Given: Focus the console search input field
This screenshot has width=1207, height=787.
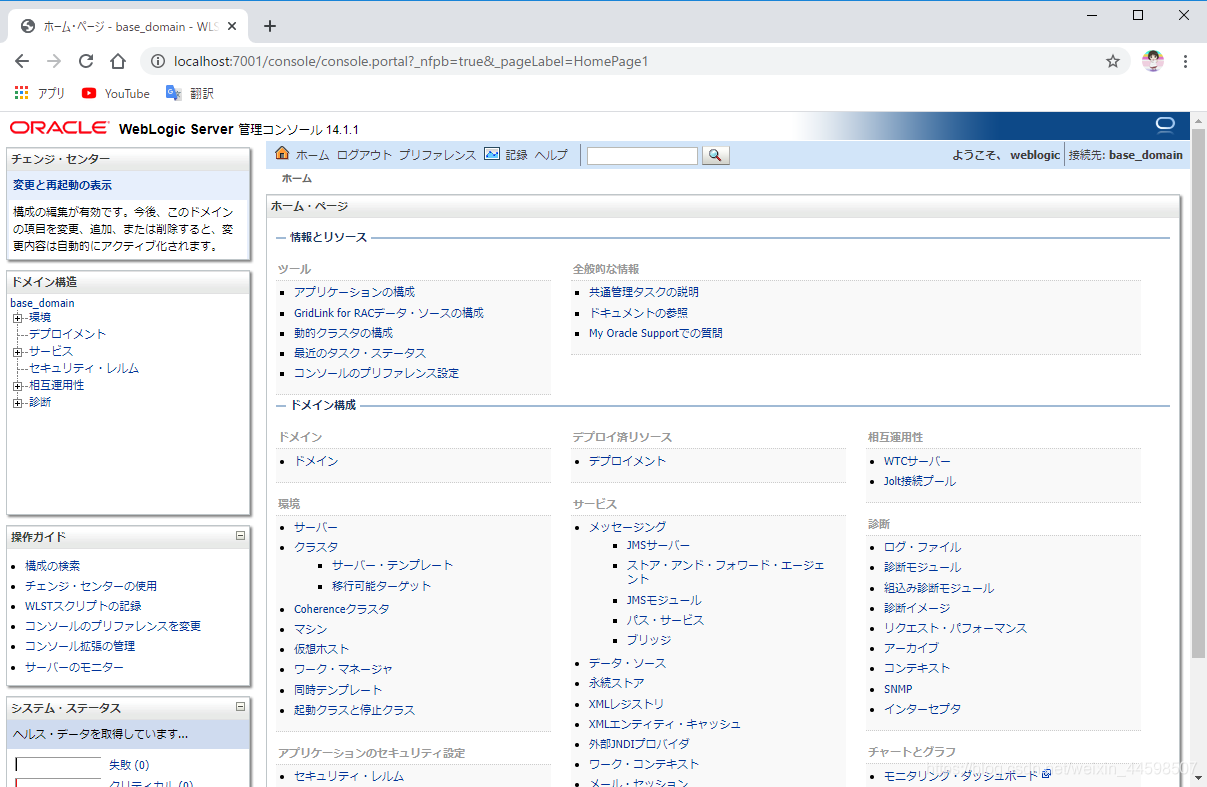Looking at the screenshot, I should coord(642,155).
